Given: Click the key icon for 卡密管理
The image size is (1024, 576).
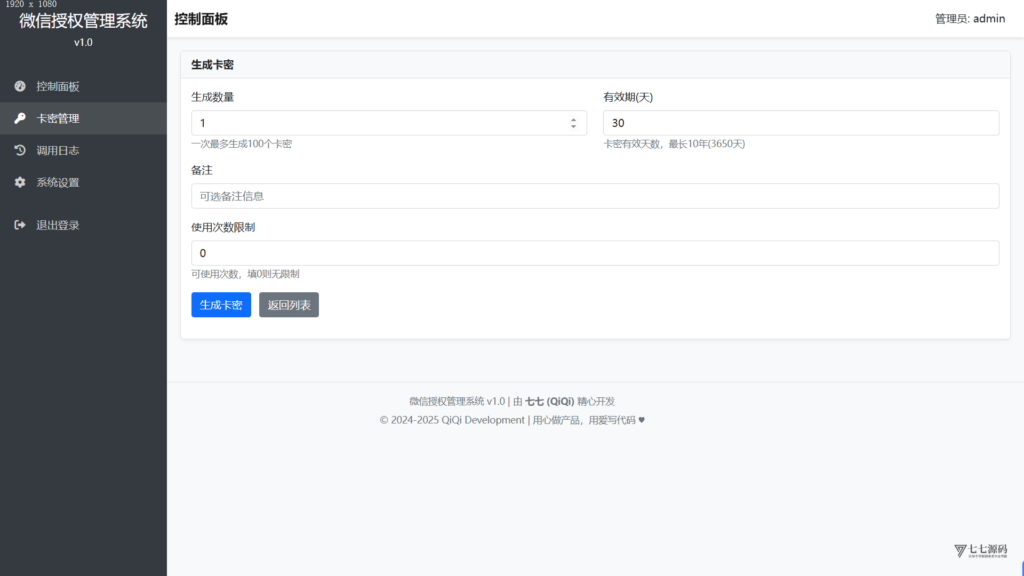Looking at the screenshot, I should pyautogui.click(x=20, y=118).
